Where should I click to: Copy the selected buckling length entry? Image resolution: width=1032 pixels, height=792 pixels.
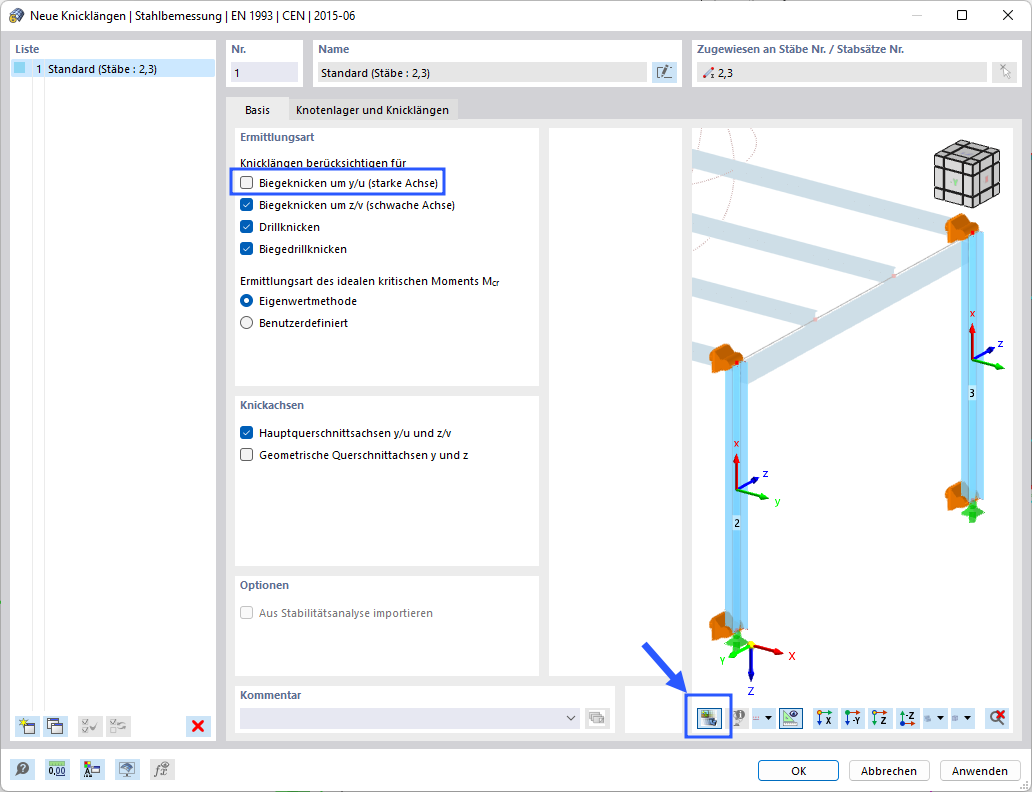click(55, 726)
